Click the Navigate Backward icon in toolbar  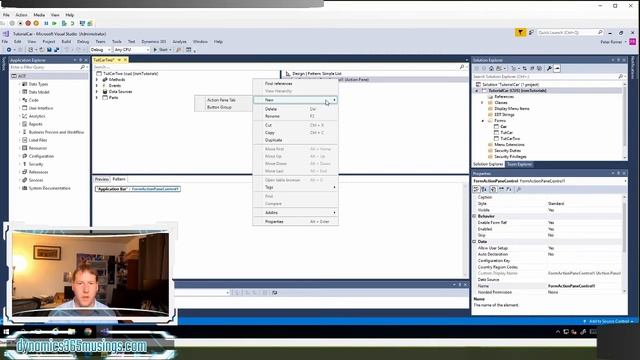coord(9,50)
